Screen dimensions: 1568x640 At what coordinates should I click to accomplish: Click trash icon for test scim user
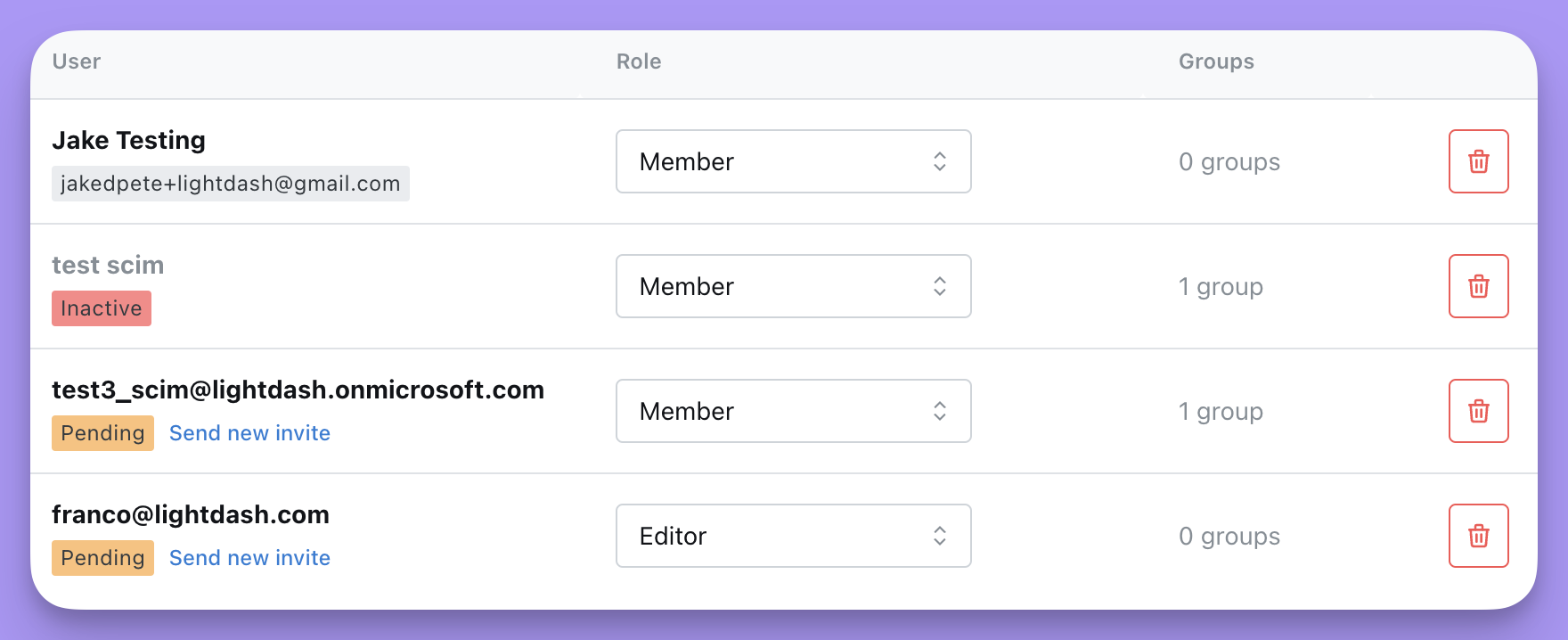click(x=1478, y=286)
